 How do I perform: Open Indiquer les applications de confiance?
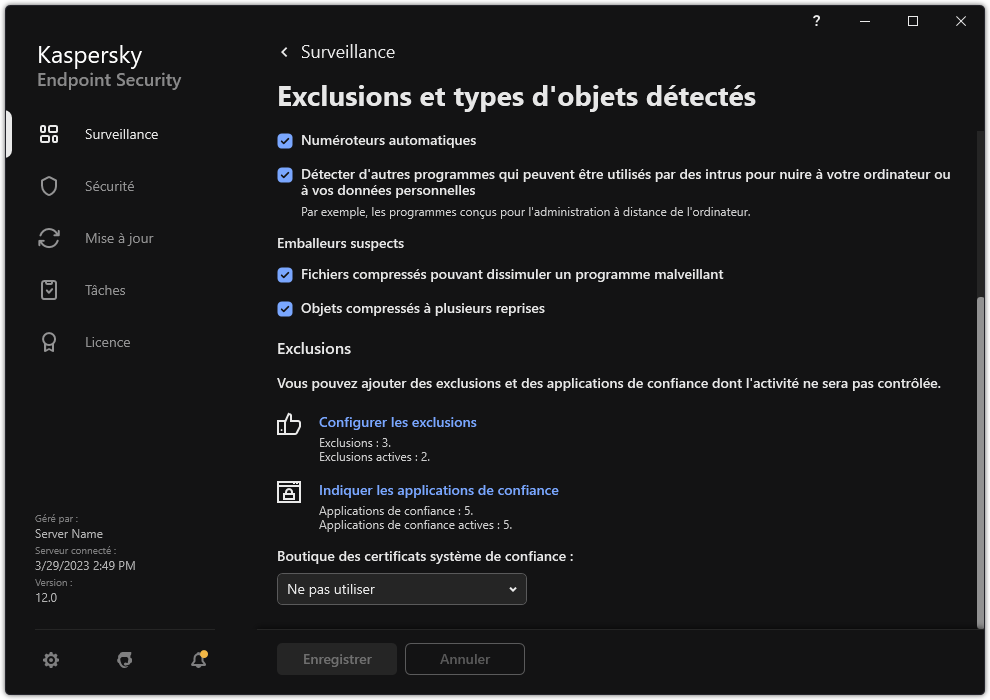pyautogui.click(x=438, y=490)
